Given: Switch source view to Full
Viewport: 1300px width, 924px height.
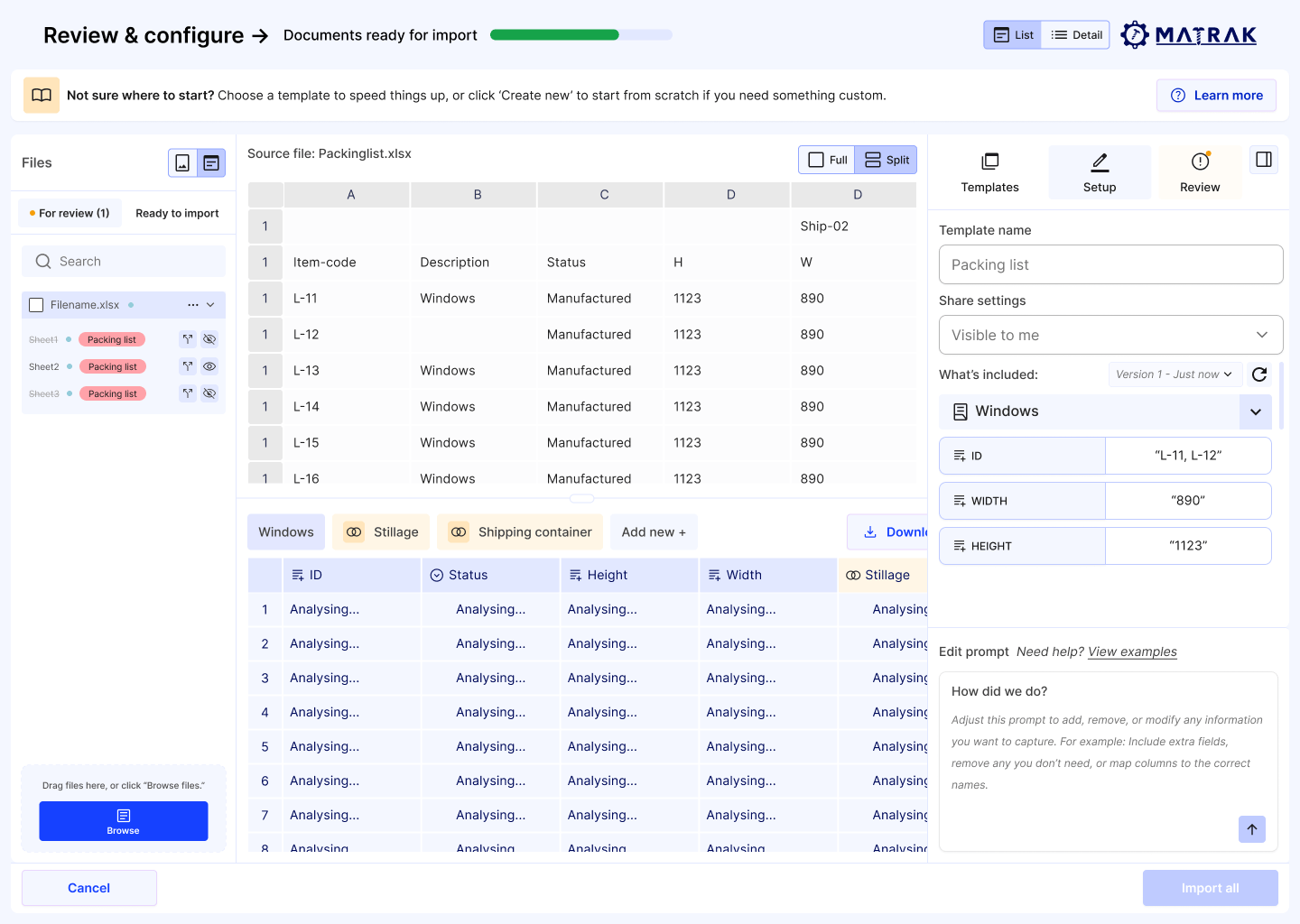Looking at the screenshot, I should pos(827,160).
